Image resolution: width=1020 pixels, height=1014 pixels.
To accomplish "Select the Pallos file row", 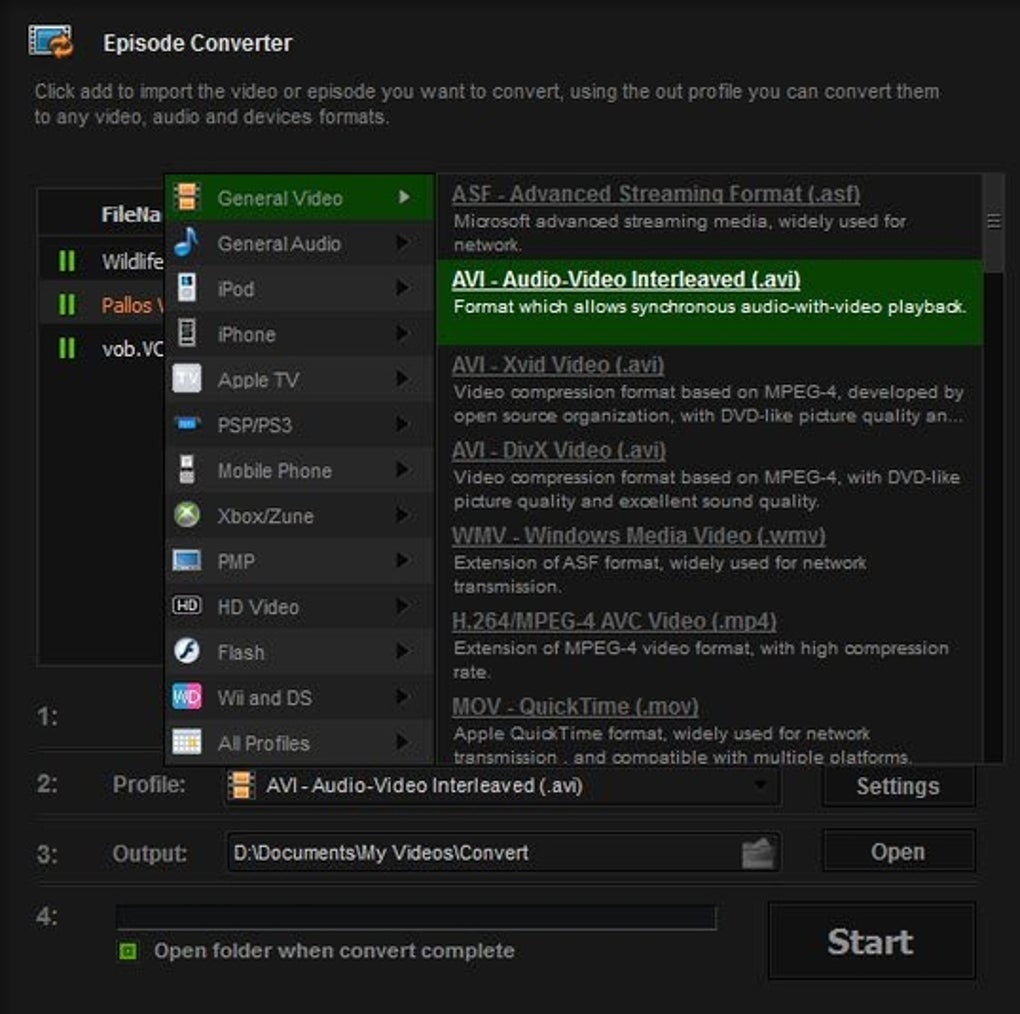I will click(101, 304).
